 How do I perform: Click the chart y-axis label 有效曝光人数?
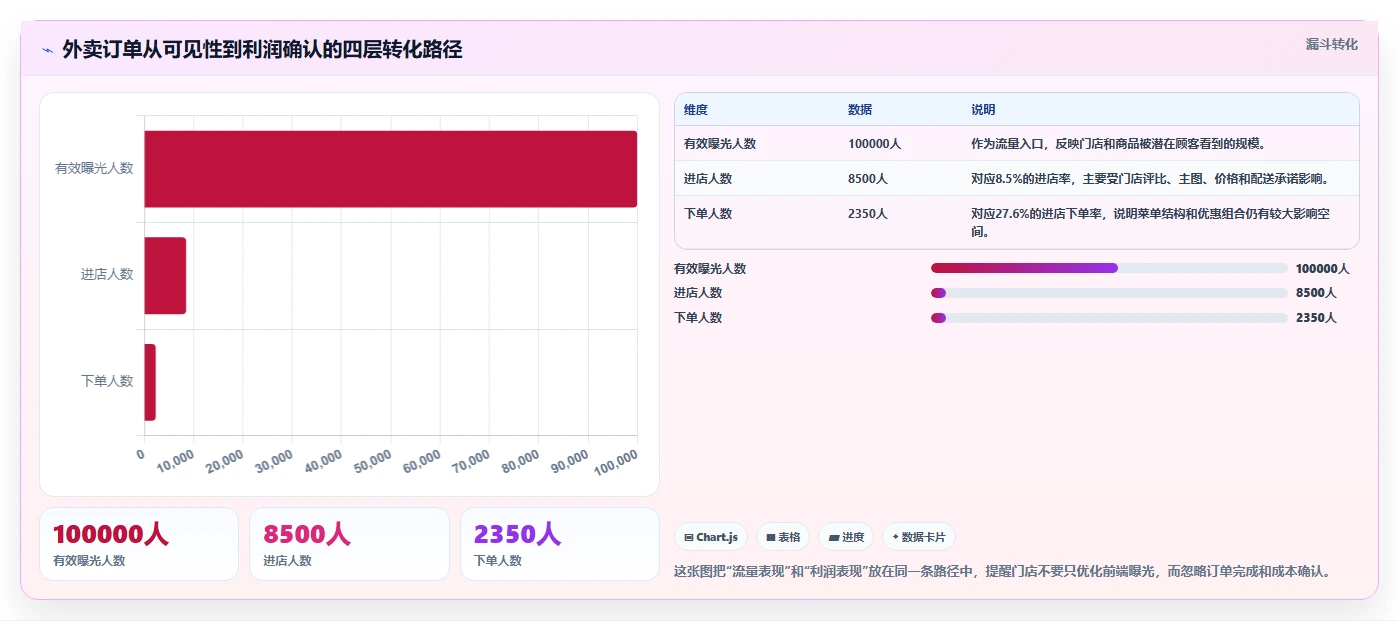[94, 168]
